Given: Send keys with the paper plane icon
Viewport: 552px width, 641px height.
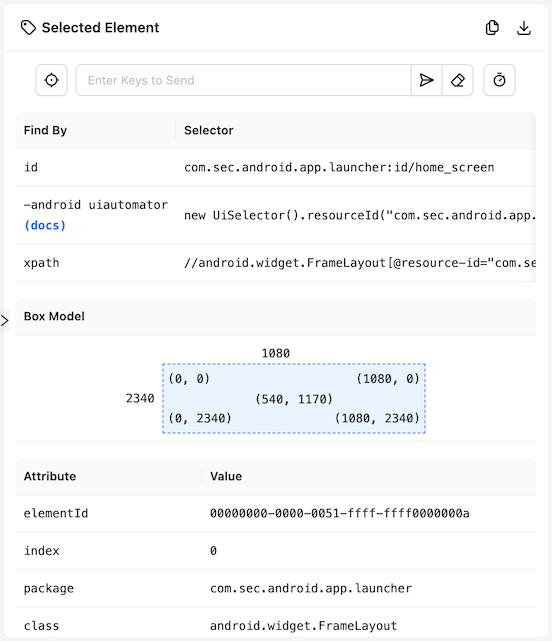Looking at the screenshot, I should [426, 80].
